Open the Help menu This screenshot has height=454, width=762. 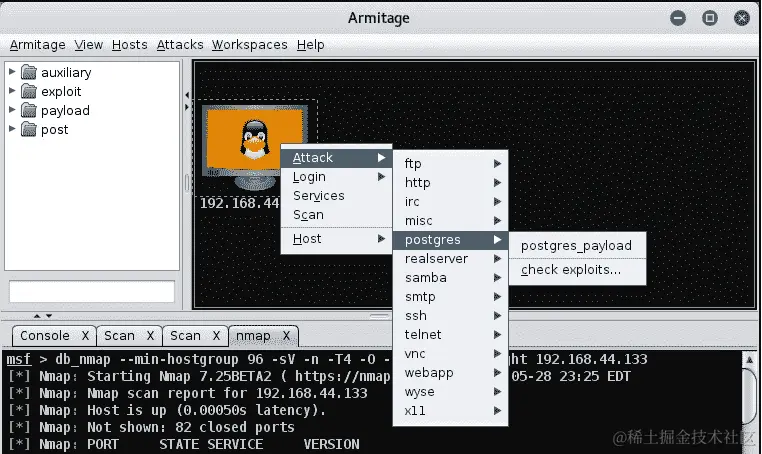point(311,45)
